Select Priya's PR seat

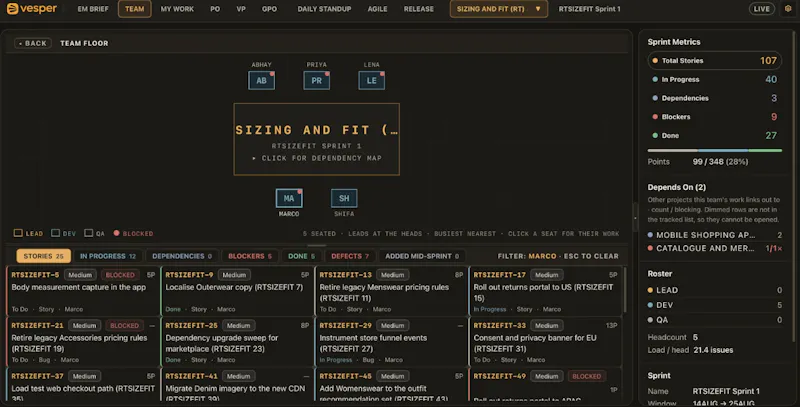[316, 81]
